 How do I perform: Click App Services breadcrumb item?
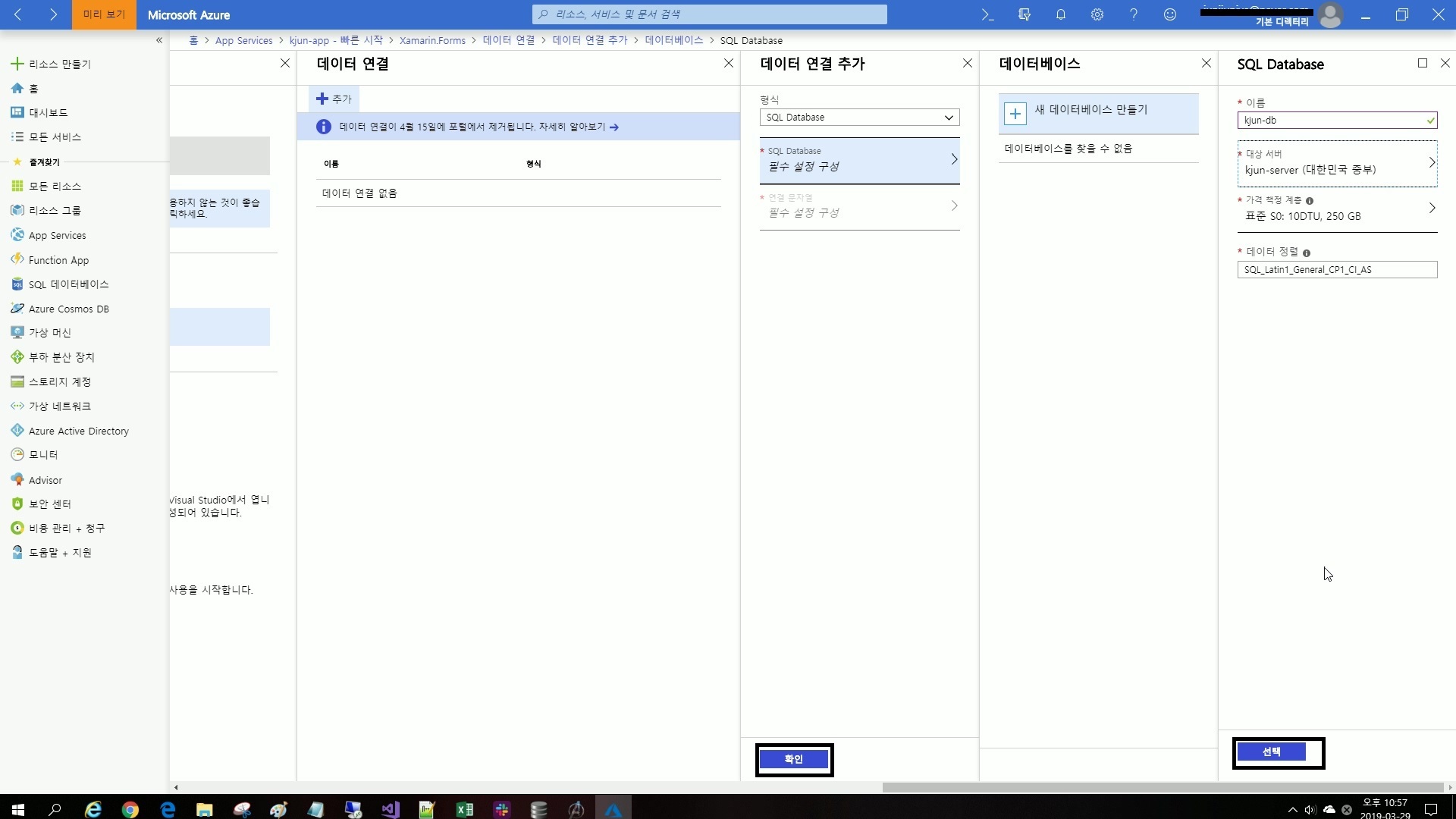coord(243,40)
